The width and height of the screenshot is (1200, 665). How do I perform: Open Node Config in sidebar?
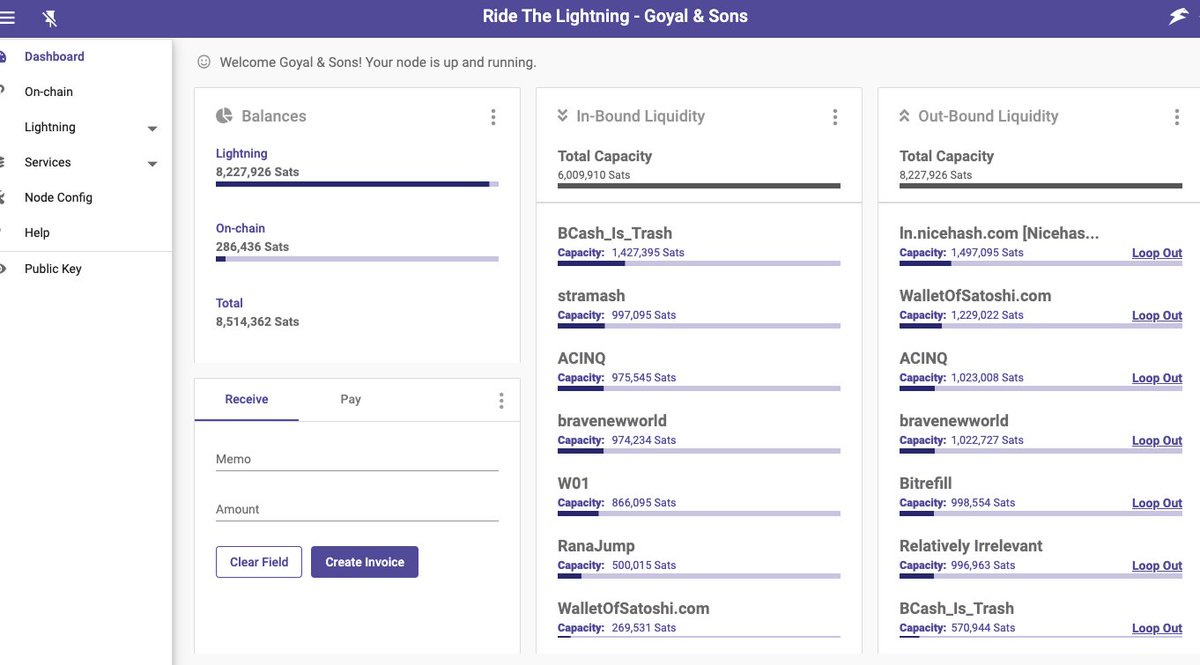(58, 197)
